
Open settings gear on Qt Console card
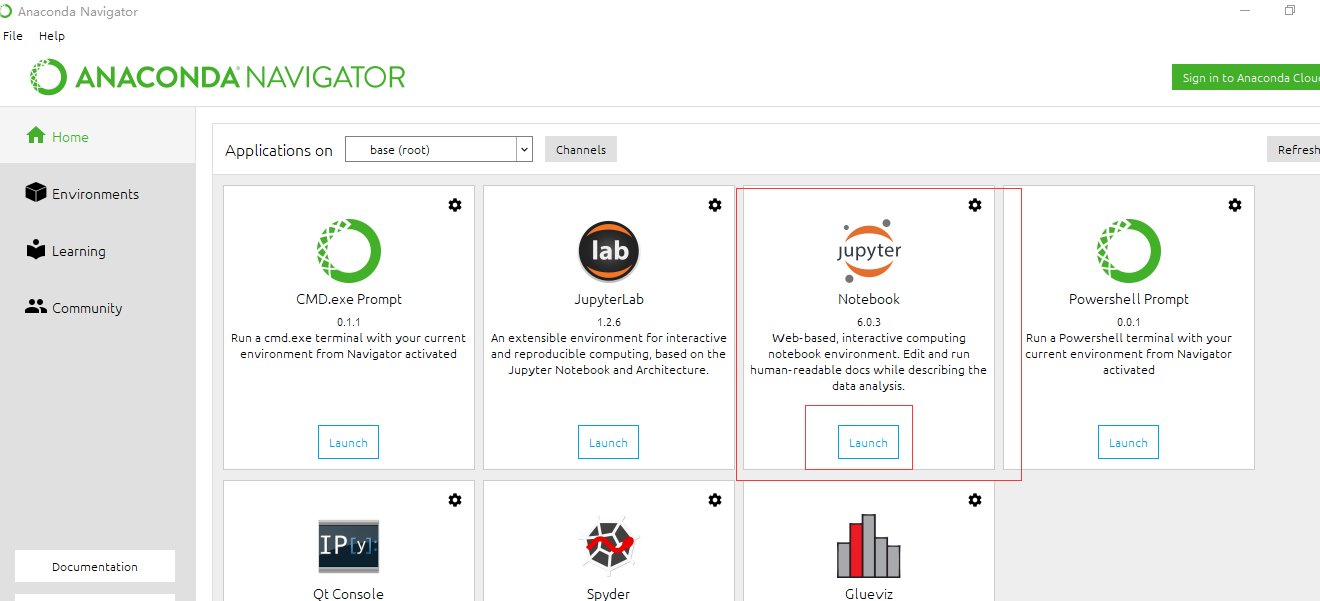tap(455, 500)
